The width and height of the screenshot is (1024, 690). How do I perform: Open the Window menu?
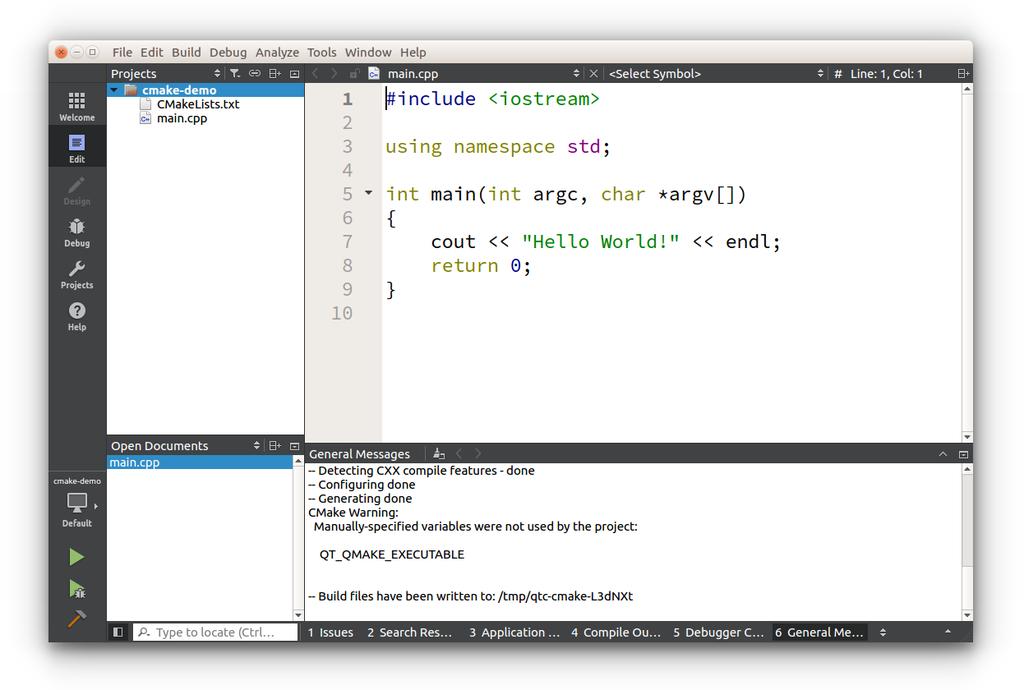368,52
